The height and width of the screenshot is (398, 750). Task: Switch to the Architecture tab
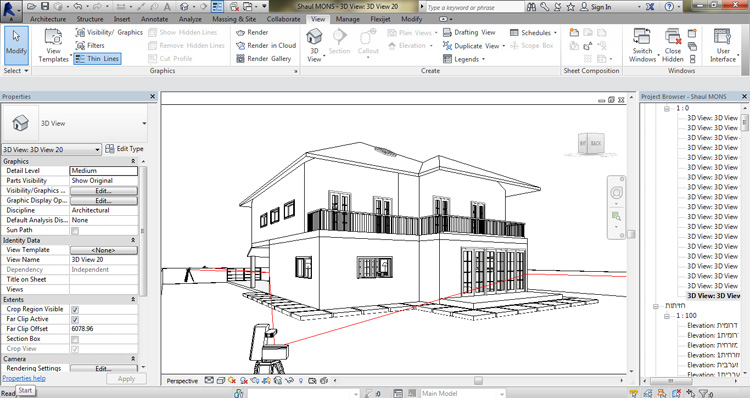[48, 19]
